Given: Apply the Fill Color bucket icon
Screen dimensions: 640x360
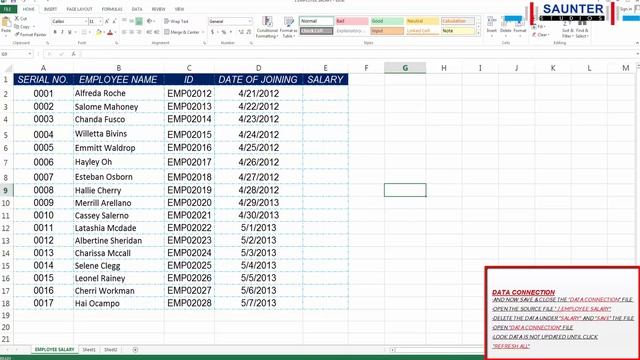Looking at the screenshot, I should pyautogui.click(x=98, y=32).
